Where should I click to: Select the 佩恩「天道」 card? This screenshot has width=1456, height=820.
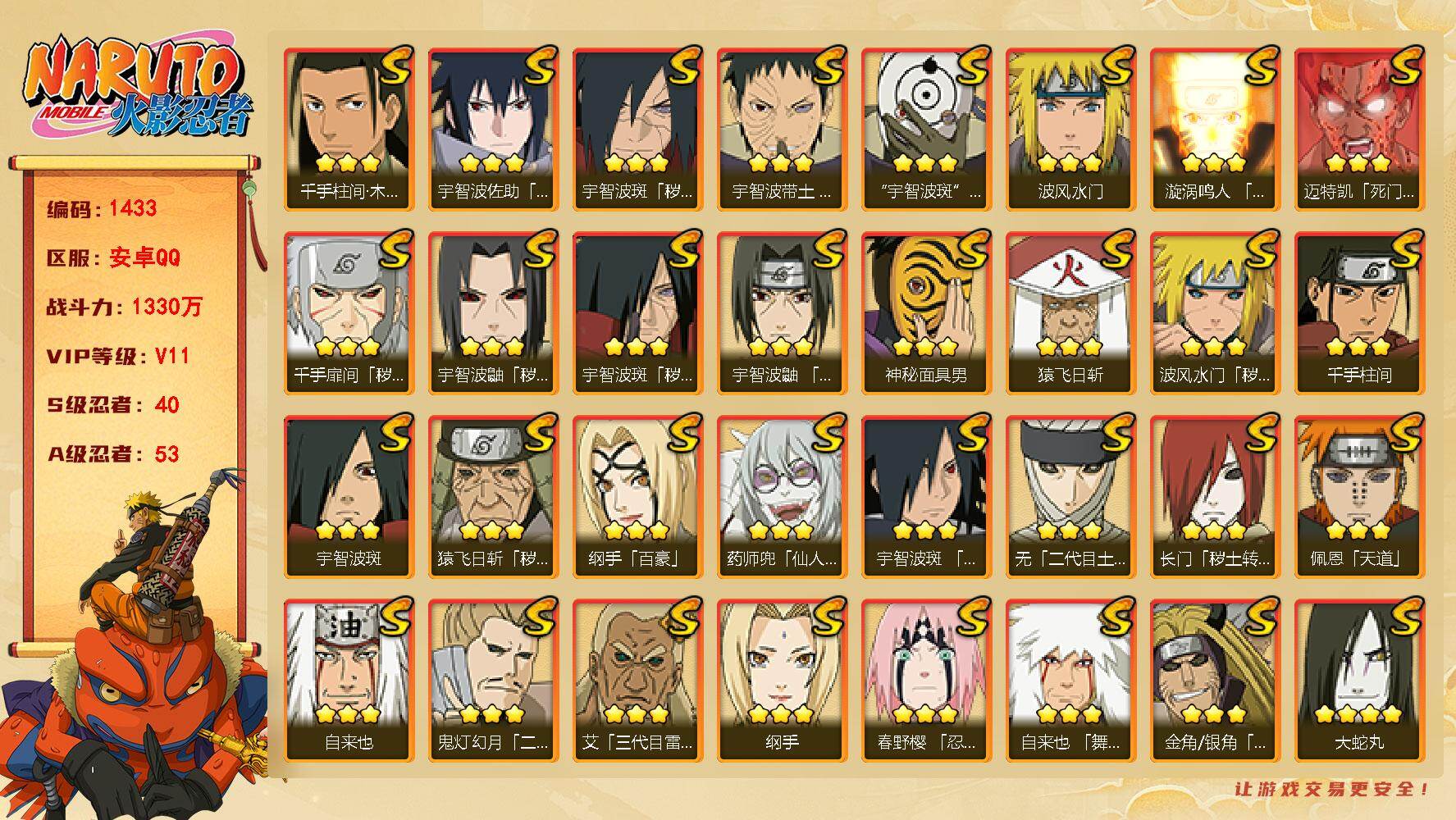click(1359, 496)
